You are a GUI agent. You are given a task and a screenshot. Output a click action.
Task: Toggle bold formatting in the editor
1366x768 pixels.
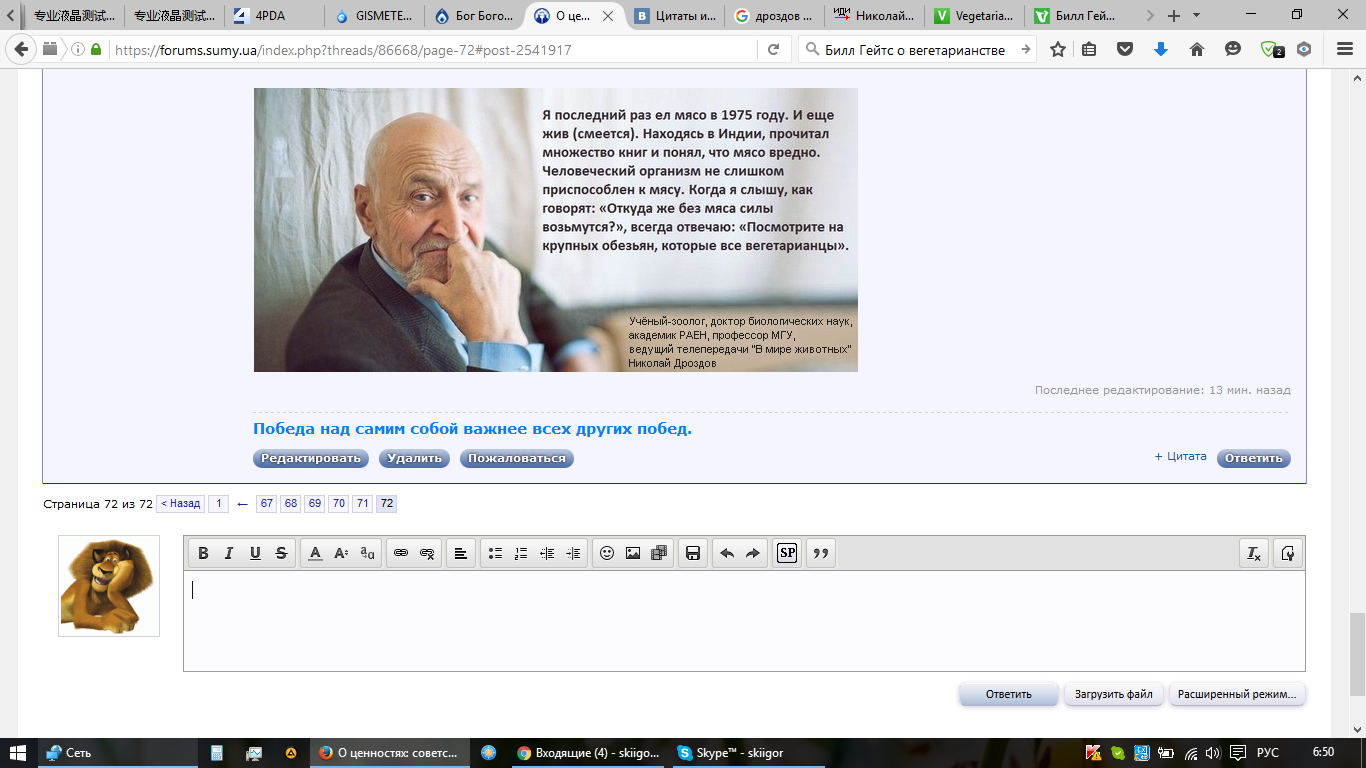[x=203, y=553]
